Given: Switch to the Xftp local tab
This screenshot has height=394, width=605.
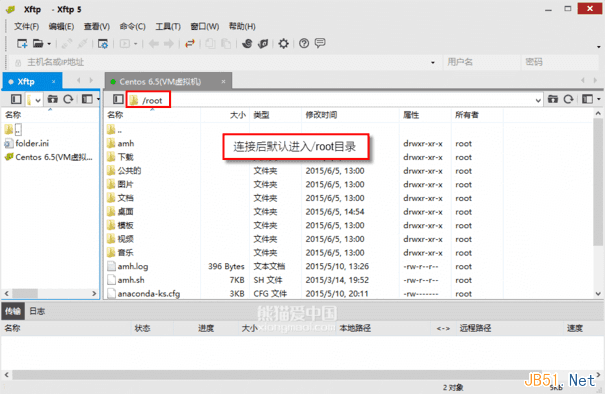Looking at the screenshot, I should (32, 81).
